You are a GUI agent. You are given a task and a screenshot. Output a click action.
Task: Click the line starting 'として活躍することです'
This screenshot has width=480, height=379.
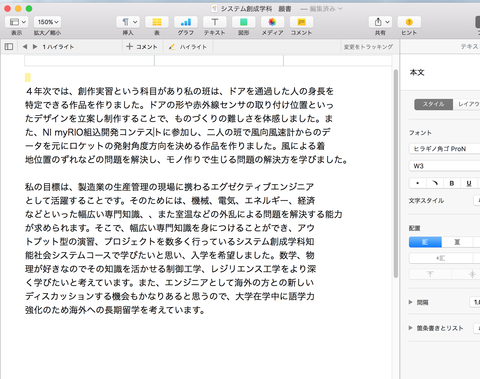pyautogui.click(x=170, y=200)
